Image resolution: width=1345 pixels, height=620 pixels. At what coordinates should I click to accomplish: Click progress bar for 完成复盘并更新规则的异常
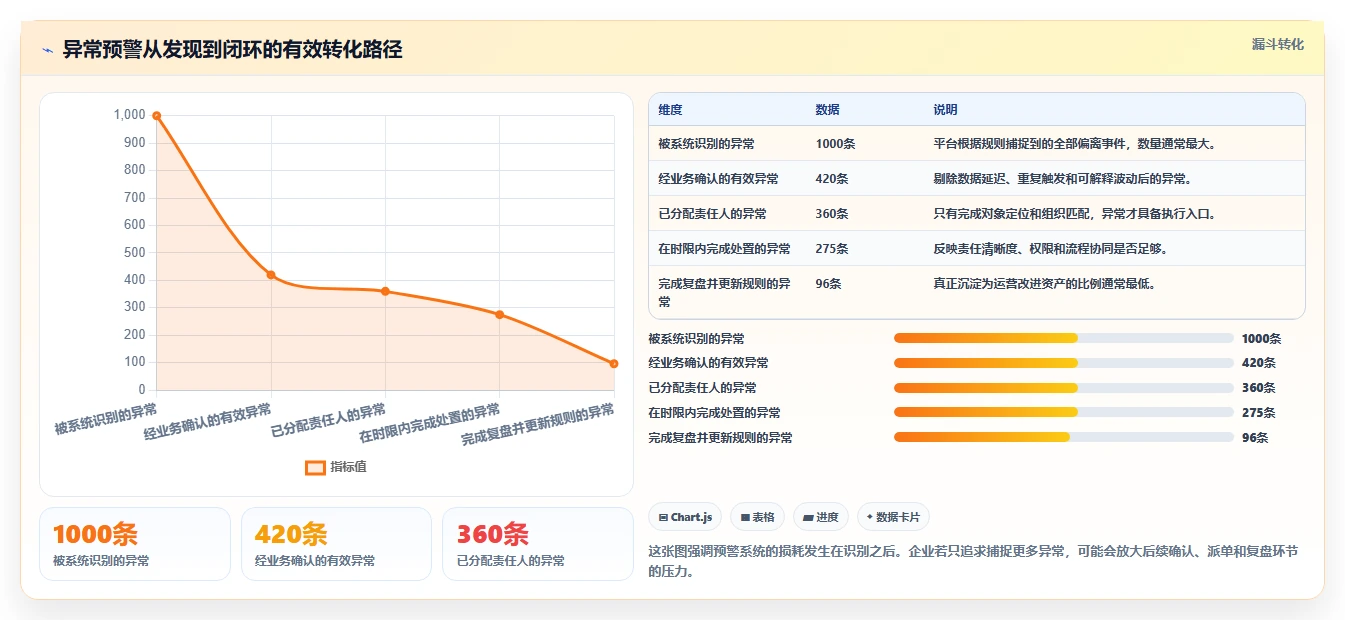[1064, 437]
